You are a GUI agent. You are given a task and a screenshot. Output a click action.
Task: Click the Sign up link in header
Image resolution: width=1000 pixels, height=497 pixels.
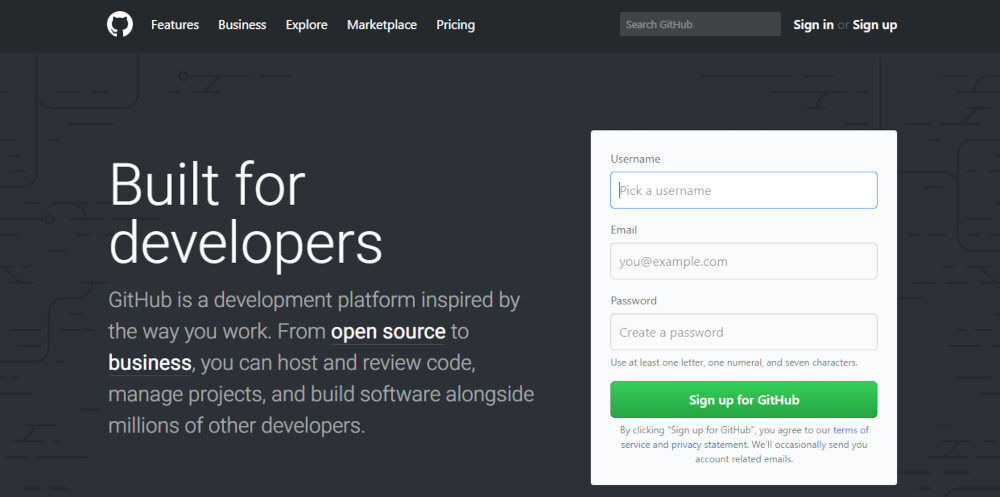pos(874,25)
